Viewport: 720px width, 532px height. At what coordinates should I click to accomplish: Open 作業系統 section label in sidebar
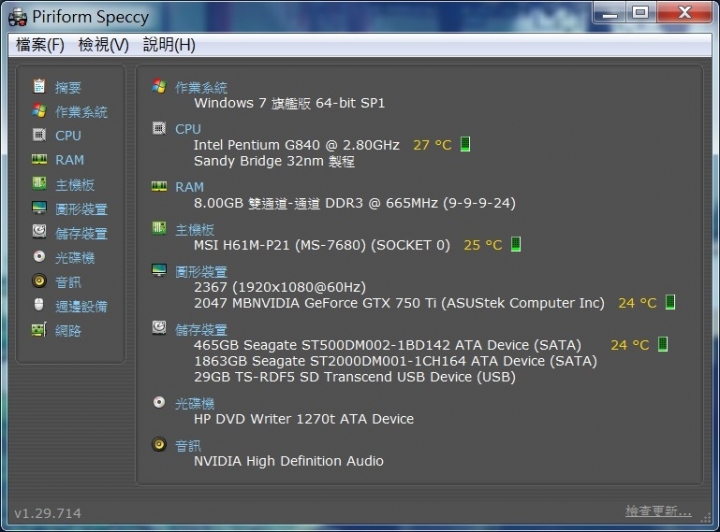pyautogui.click(x=81, y=112)
